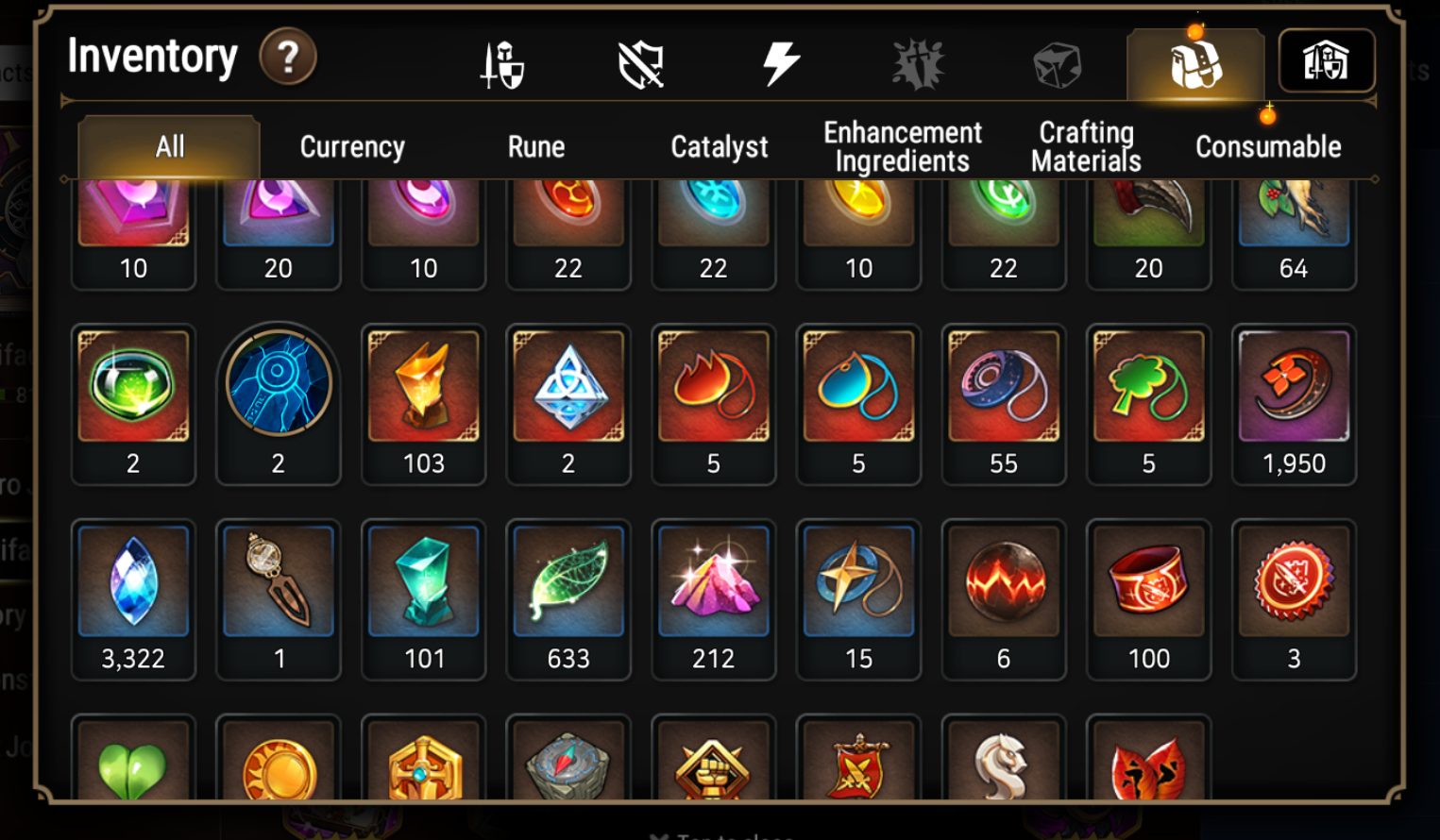The height and width of the screenshot is (840, 1440).
Task: Select the sword and shield equipment category icon
Action: [x=502, y=65]
